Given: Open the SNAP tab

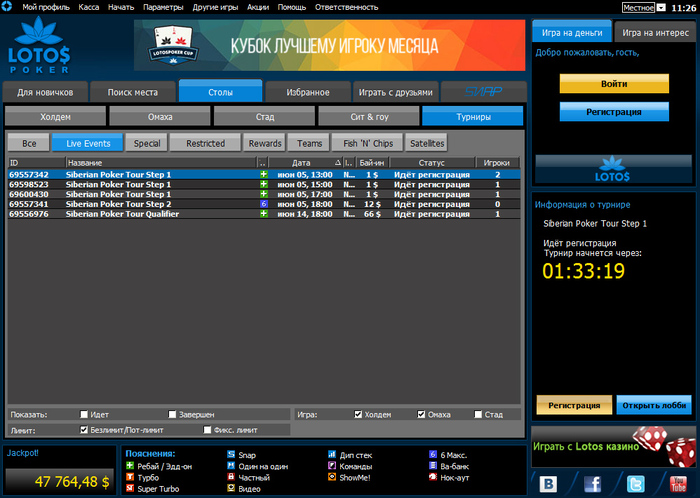Looking at the screenshot, I should click(483, 92).
